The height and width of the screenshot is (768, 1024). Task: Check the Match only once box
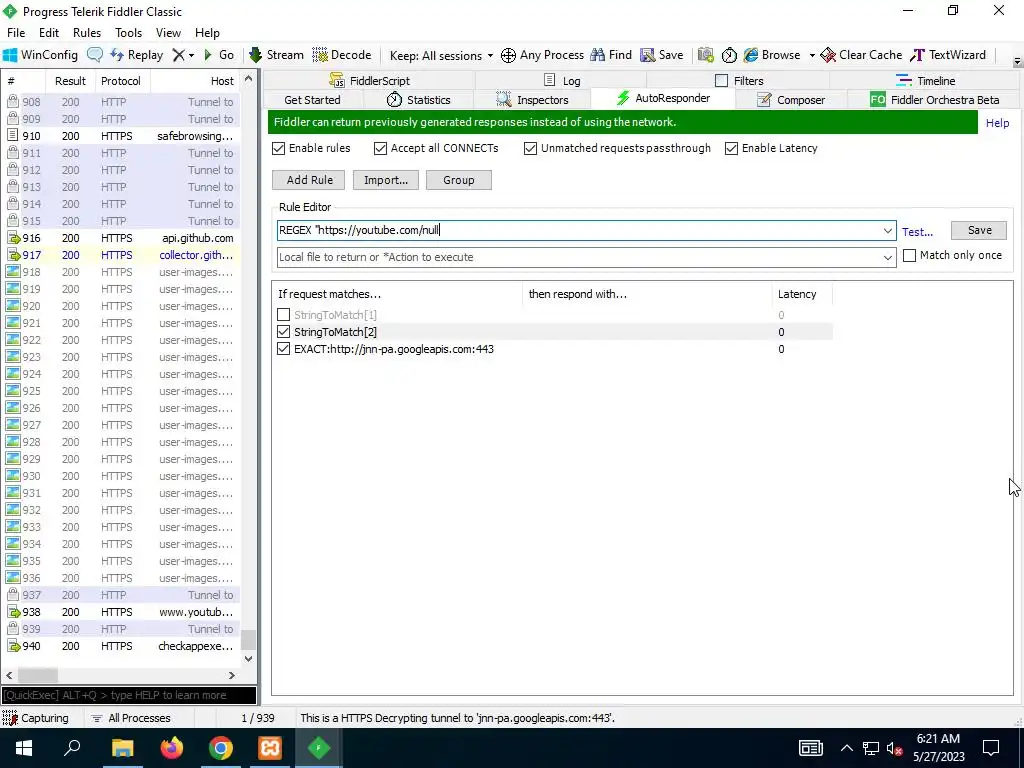tap(909, 255)
